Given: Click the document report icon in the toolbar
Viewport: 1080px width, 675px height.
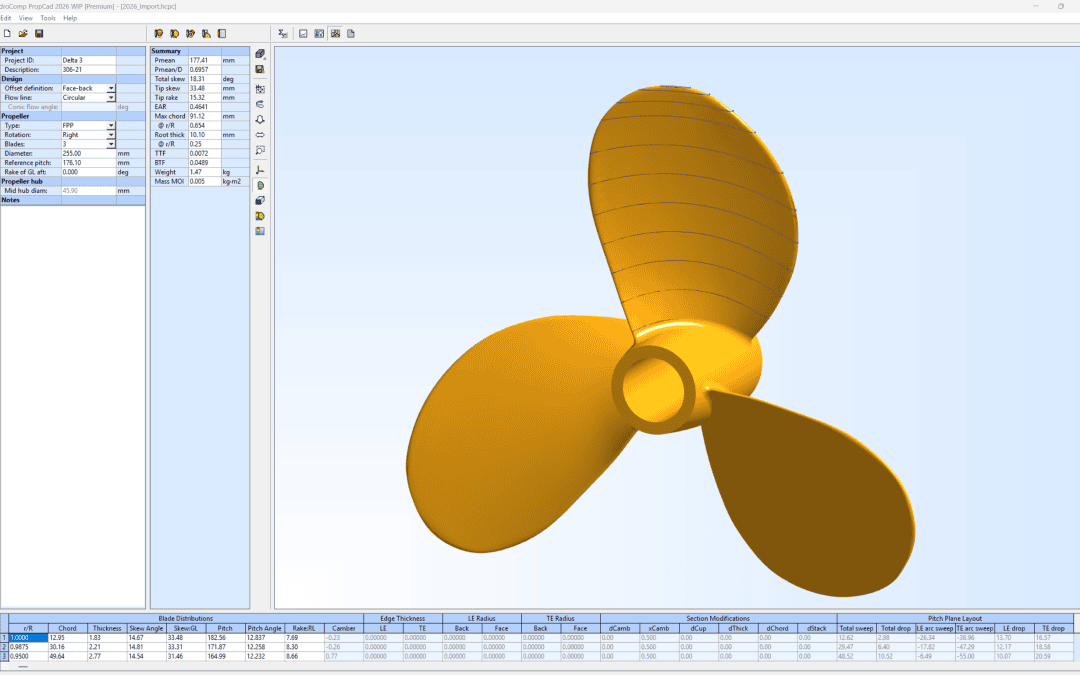Looking at the screenshot, I should click(351, 33).
